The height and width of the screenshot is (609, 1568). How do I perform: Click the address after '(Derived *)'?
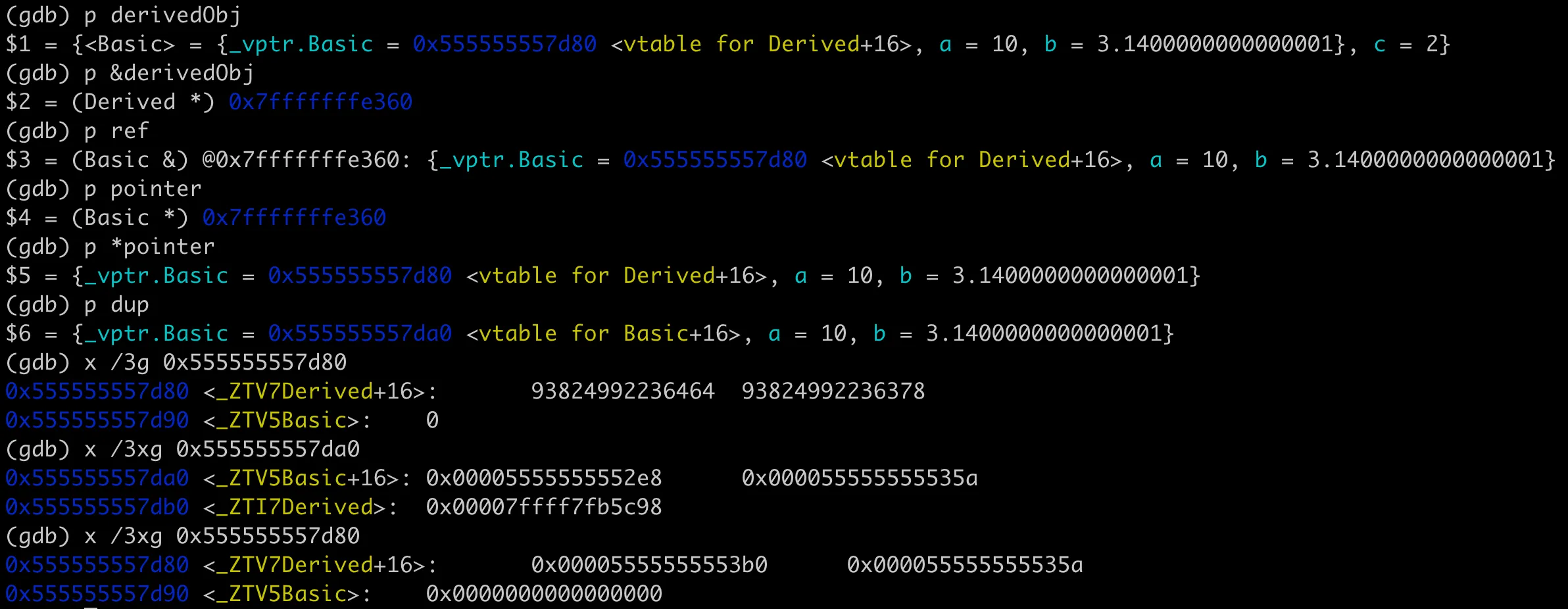[x=320, y=102]
